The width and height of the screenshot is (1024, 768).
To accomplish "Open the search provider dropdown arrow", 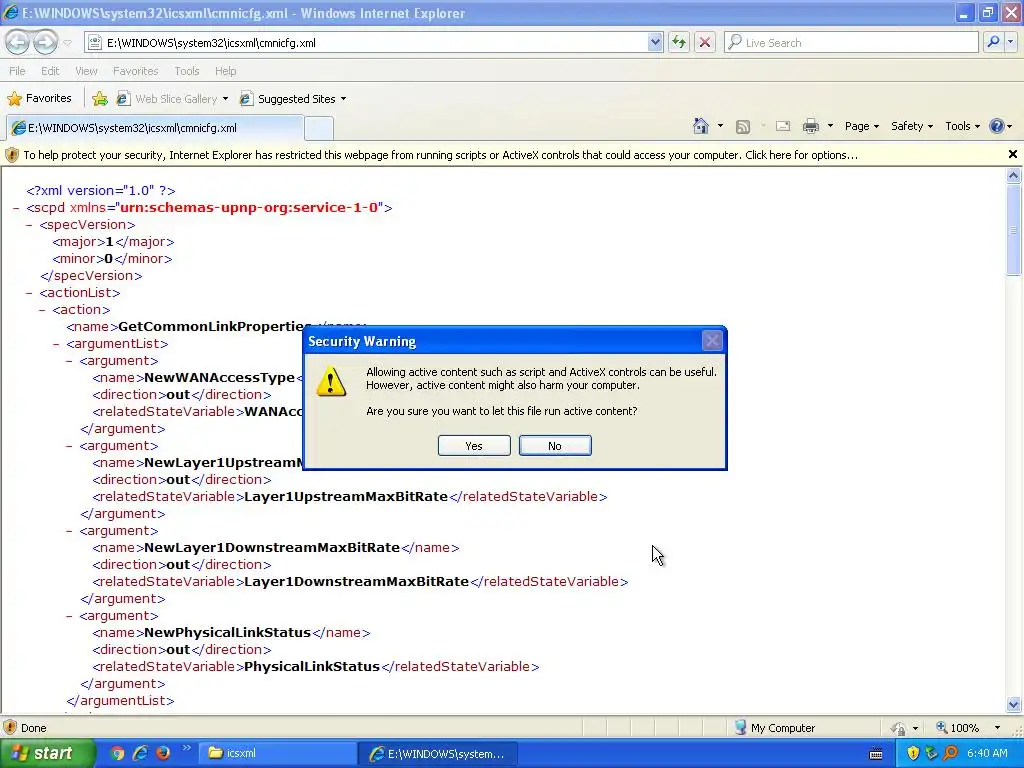I will pyautogui.click(x=1011, y=42).
